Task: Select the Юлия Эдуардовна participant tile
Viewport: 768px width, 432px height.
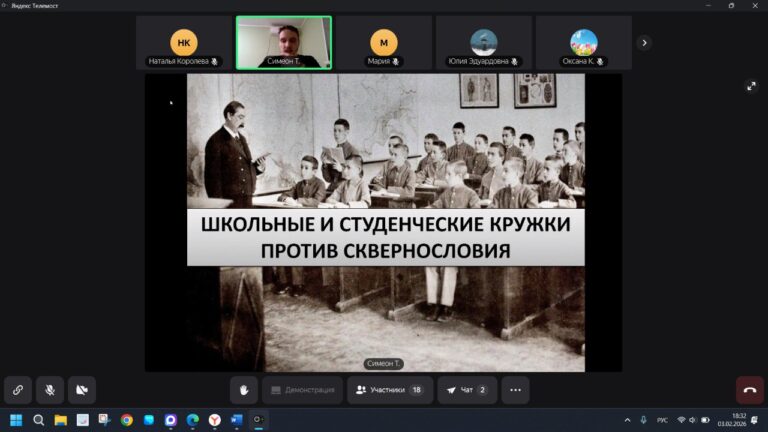Action: (483, 43)
